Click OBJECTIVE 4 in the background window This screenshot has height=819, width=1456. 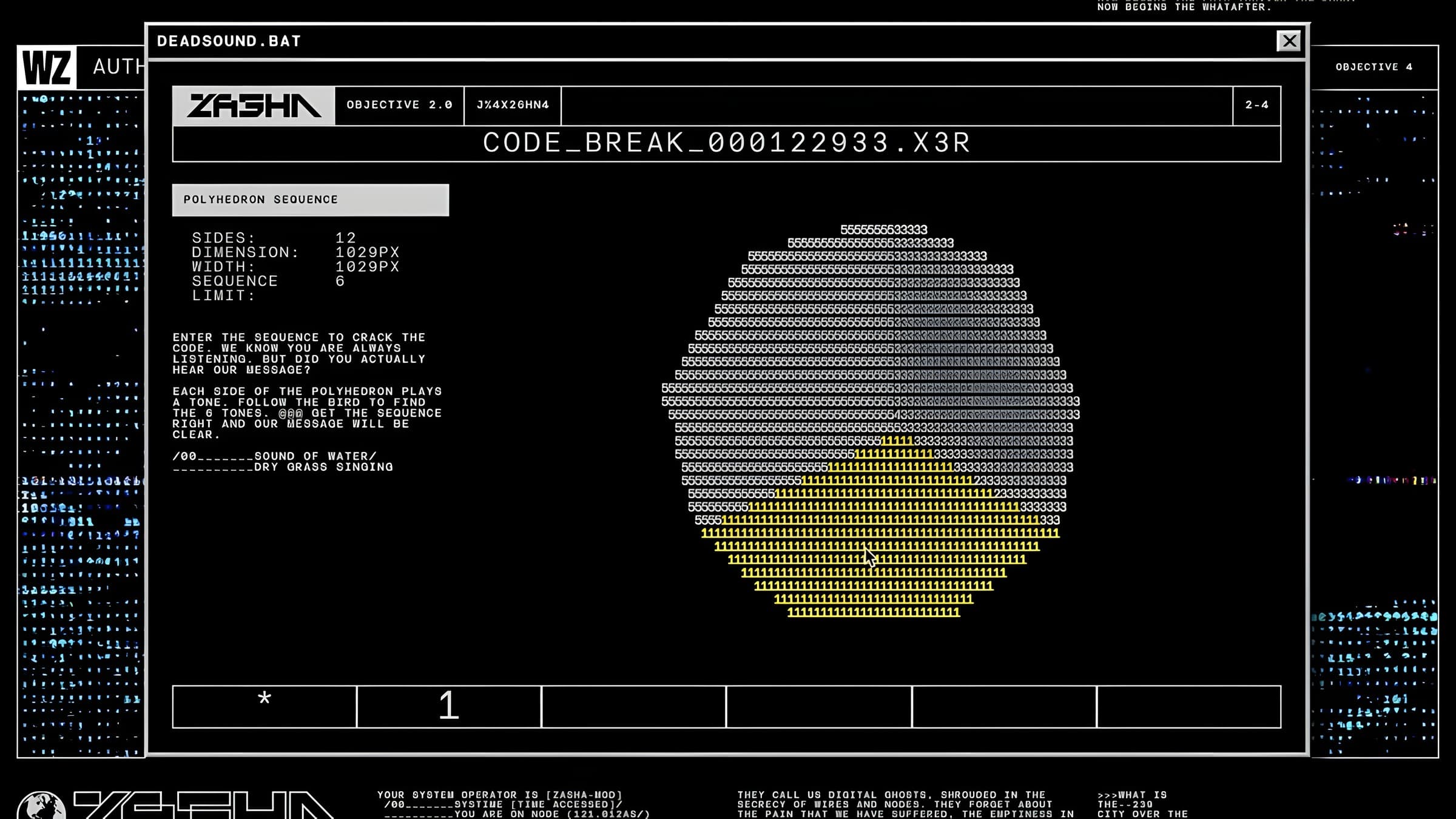(x=1374, y=67)
